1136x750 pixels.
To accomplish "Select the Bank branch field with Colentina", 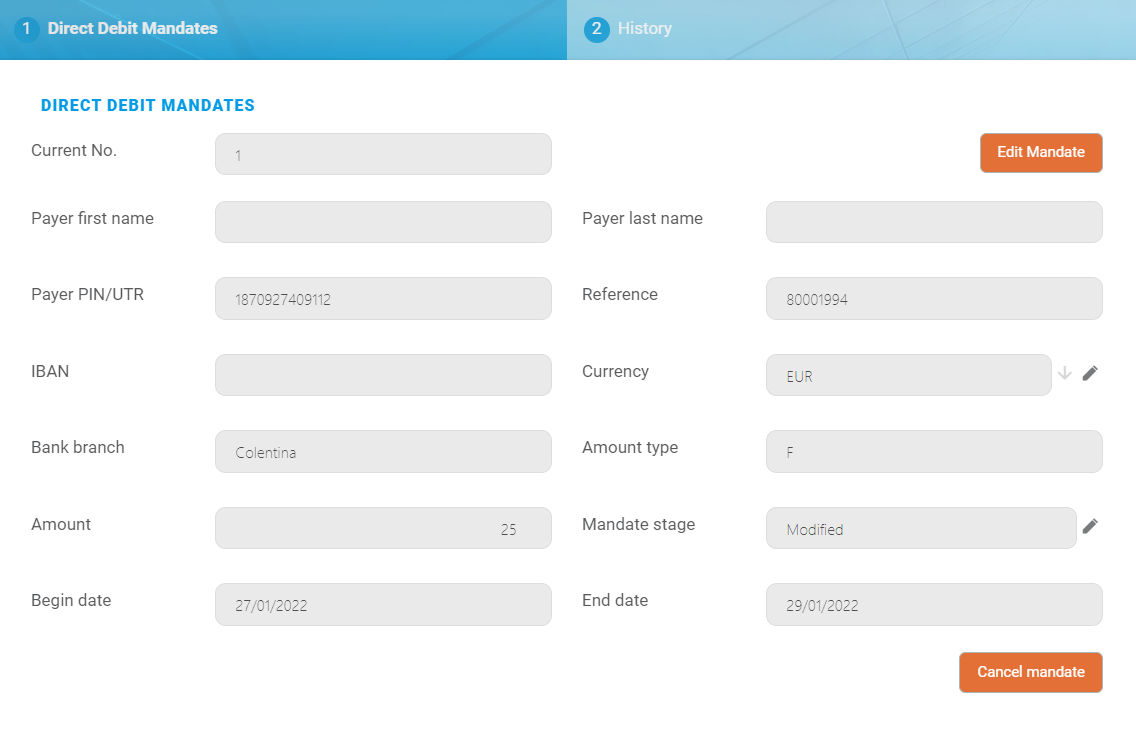I will click(x=383, y=452).
